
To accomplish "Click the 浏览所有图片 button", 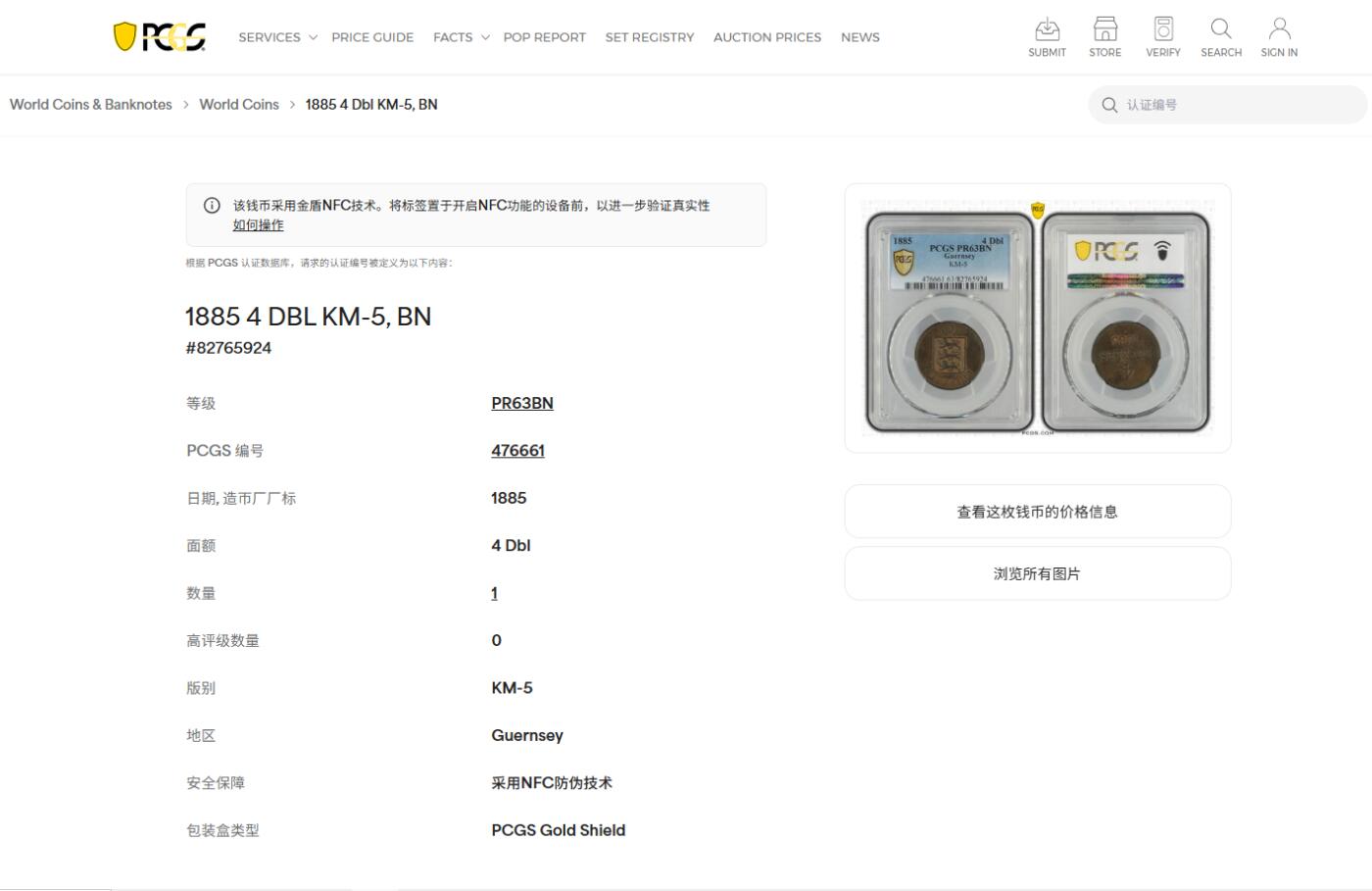I will pyautogui.click(x=1037, y=572).
